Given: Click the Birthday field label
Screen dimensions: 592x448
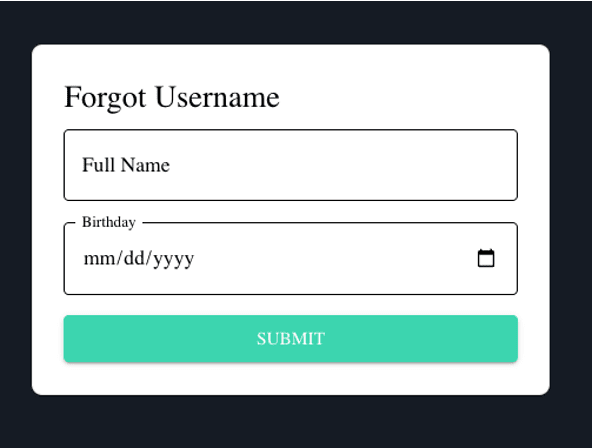Looking at the screenshot, I should (x=109, y=222).
